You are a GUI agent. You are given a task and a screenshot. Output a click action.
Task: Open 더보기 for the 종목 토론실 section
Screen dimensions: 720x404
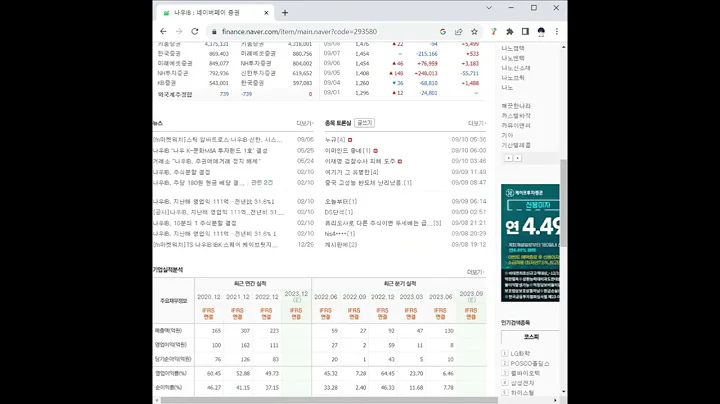(477, 123)
